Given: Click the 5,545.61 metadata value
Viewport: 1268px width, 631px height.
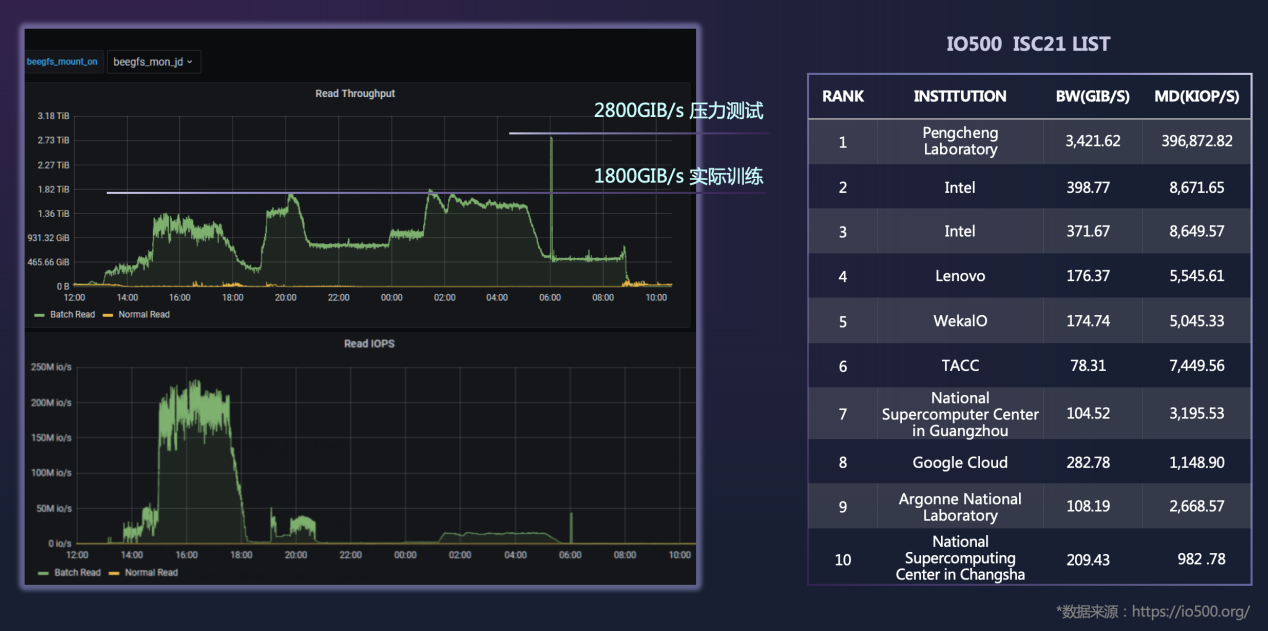Looking at the screenshot, I should pos(1197,276).
